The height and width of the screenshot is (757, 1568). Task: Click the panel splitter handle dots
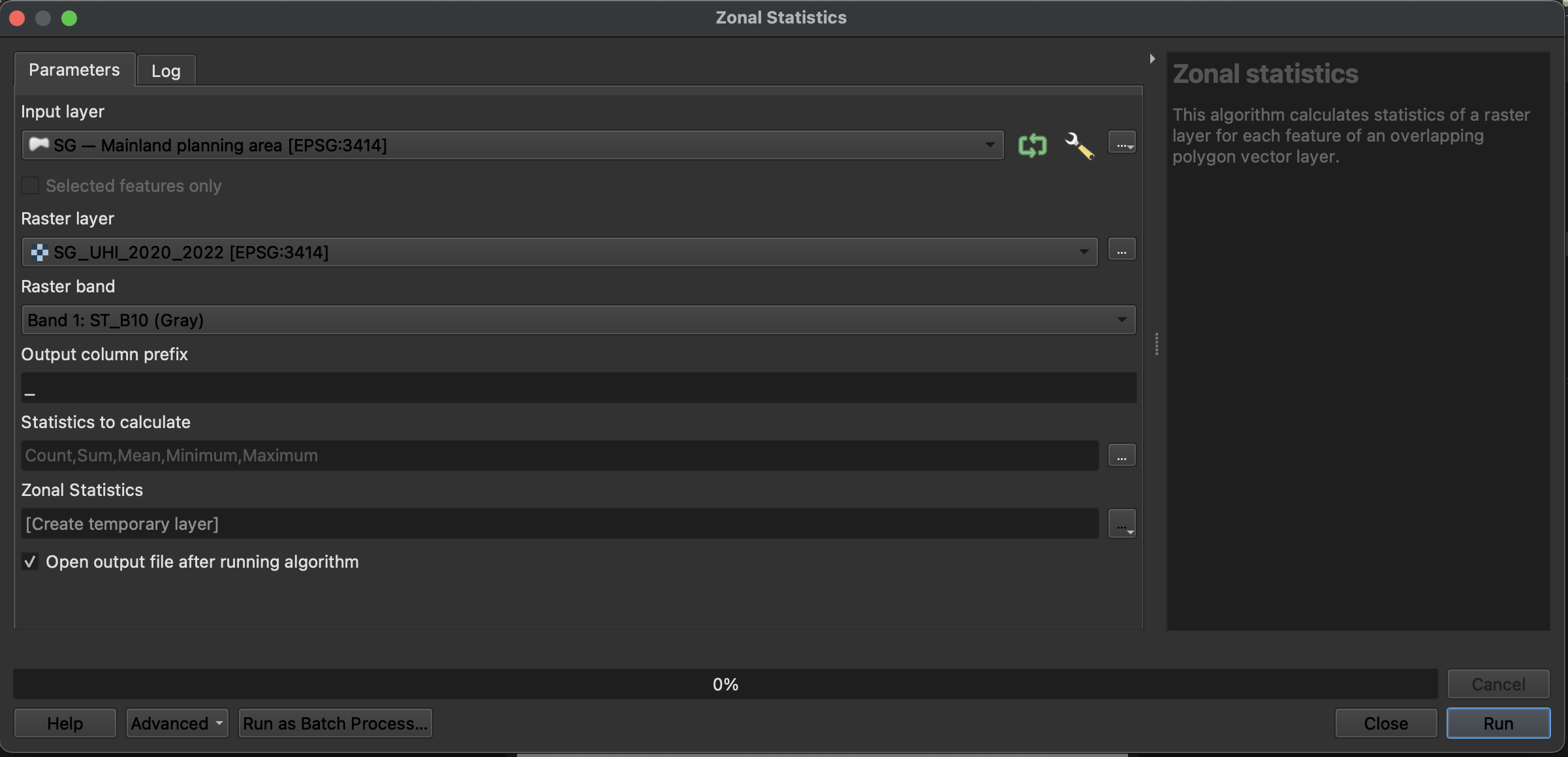point(1156,344)
